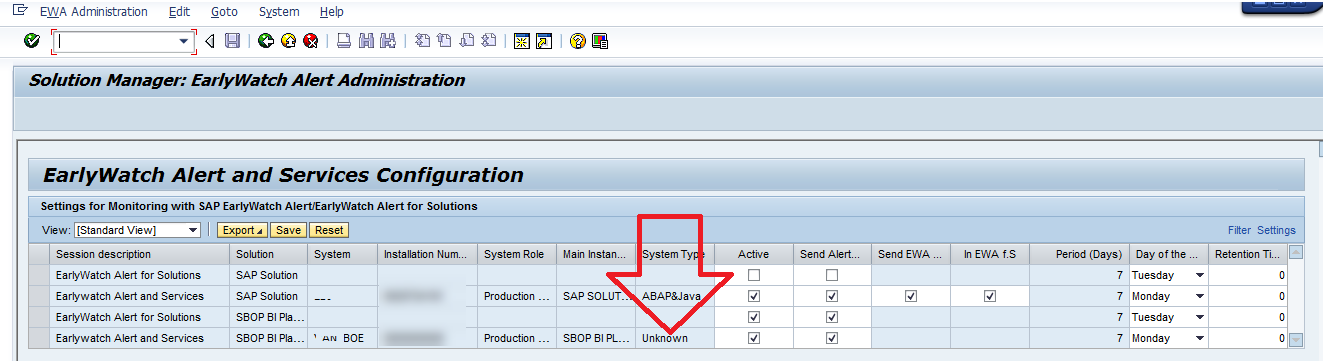Viewport: 1323px width, 362px height.
Task: Enable Send Alert for SAP Solution EarlyWatch for Solutions
Action: [x=832, y=275]
